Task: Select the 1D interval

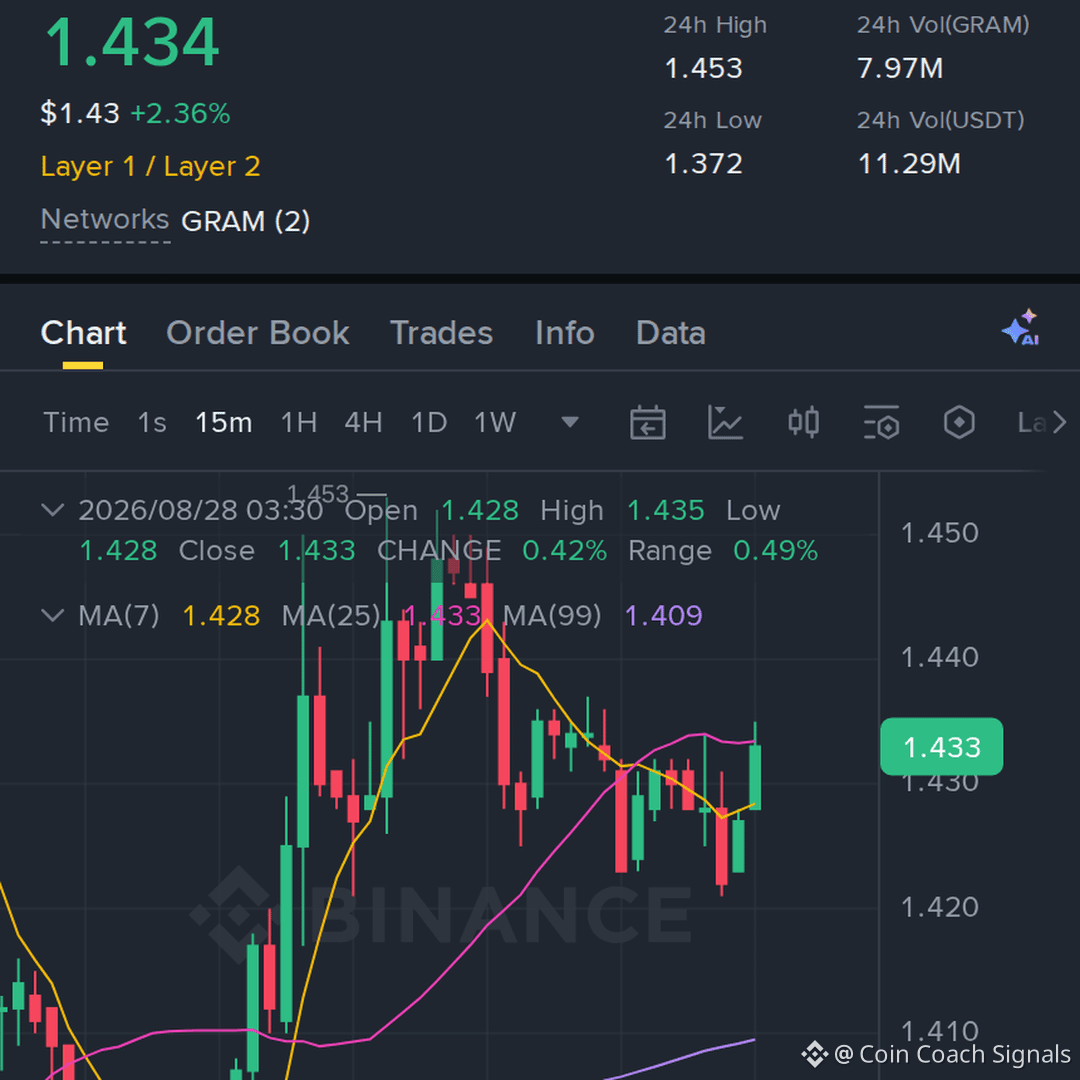Action: coord(429,422)
